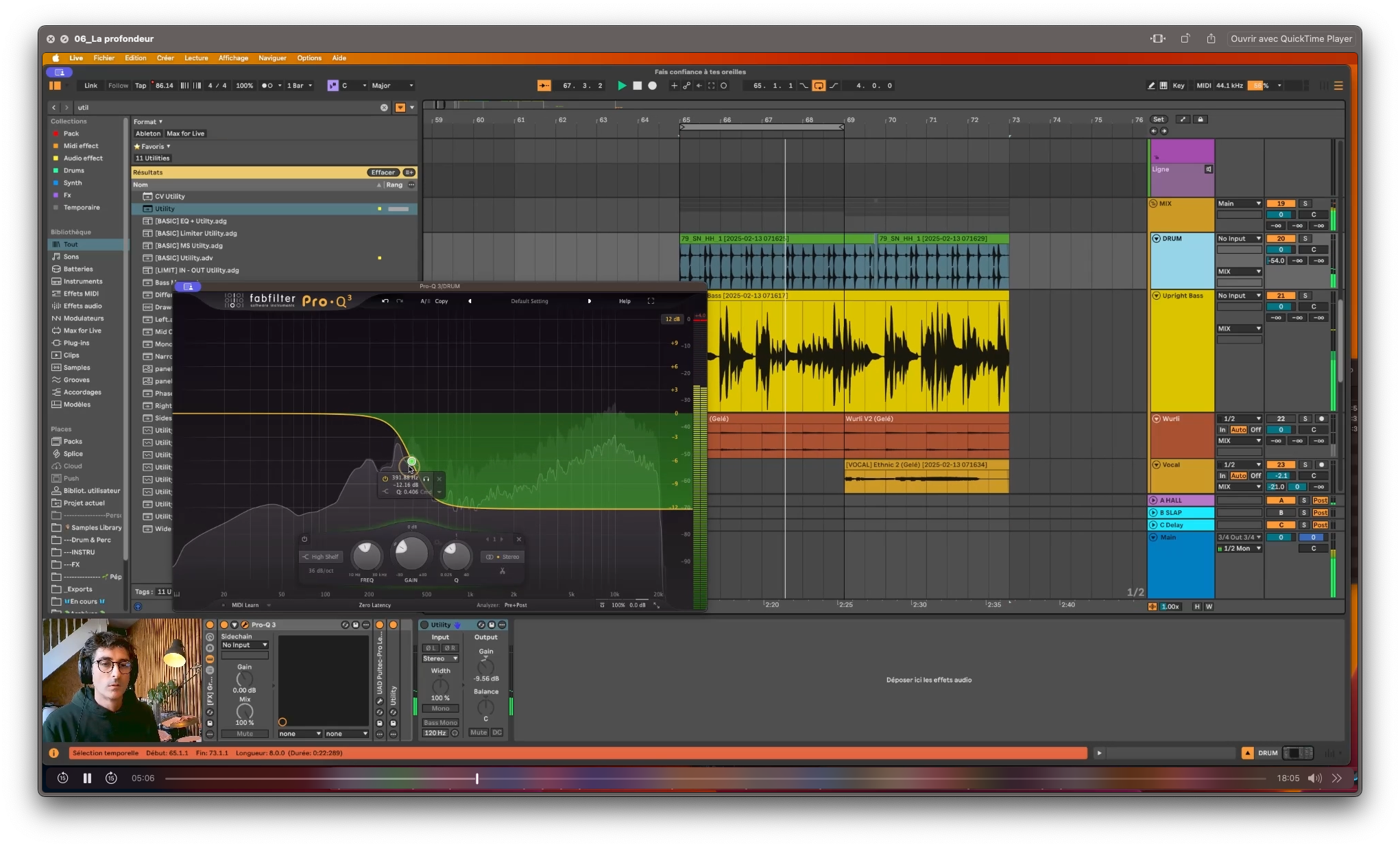
Task: Open the Affichage menu
Action: [x=233, y=58]
